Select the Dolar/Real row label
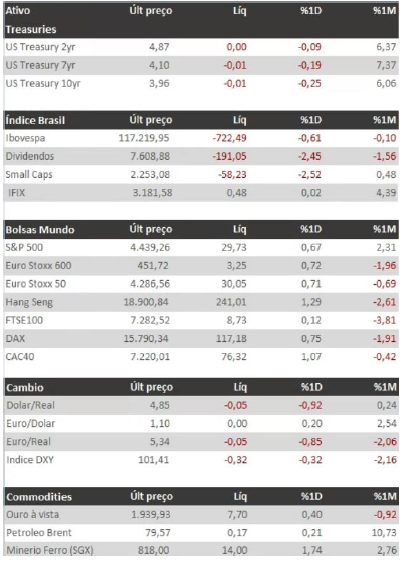The height and width of the screenshot is (563, 402). pos(31,405)
